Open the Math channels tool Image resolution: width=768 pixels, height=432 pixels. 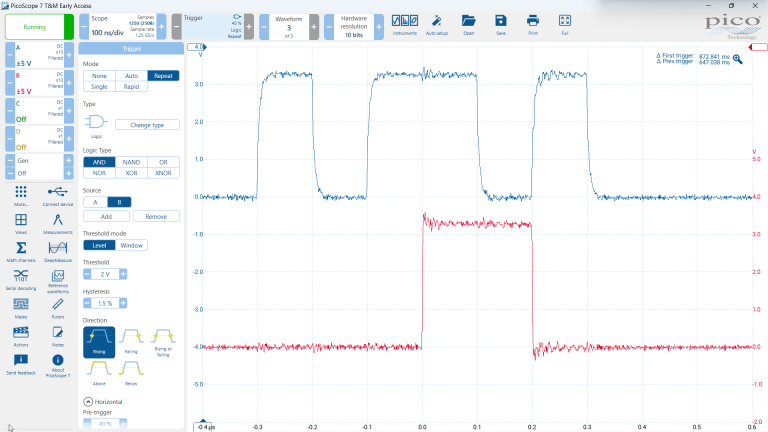coord(21,252)
